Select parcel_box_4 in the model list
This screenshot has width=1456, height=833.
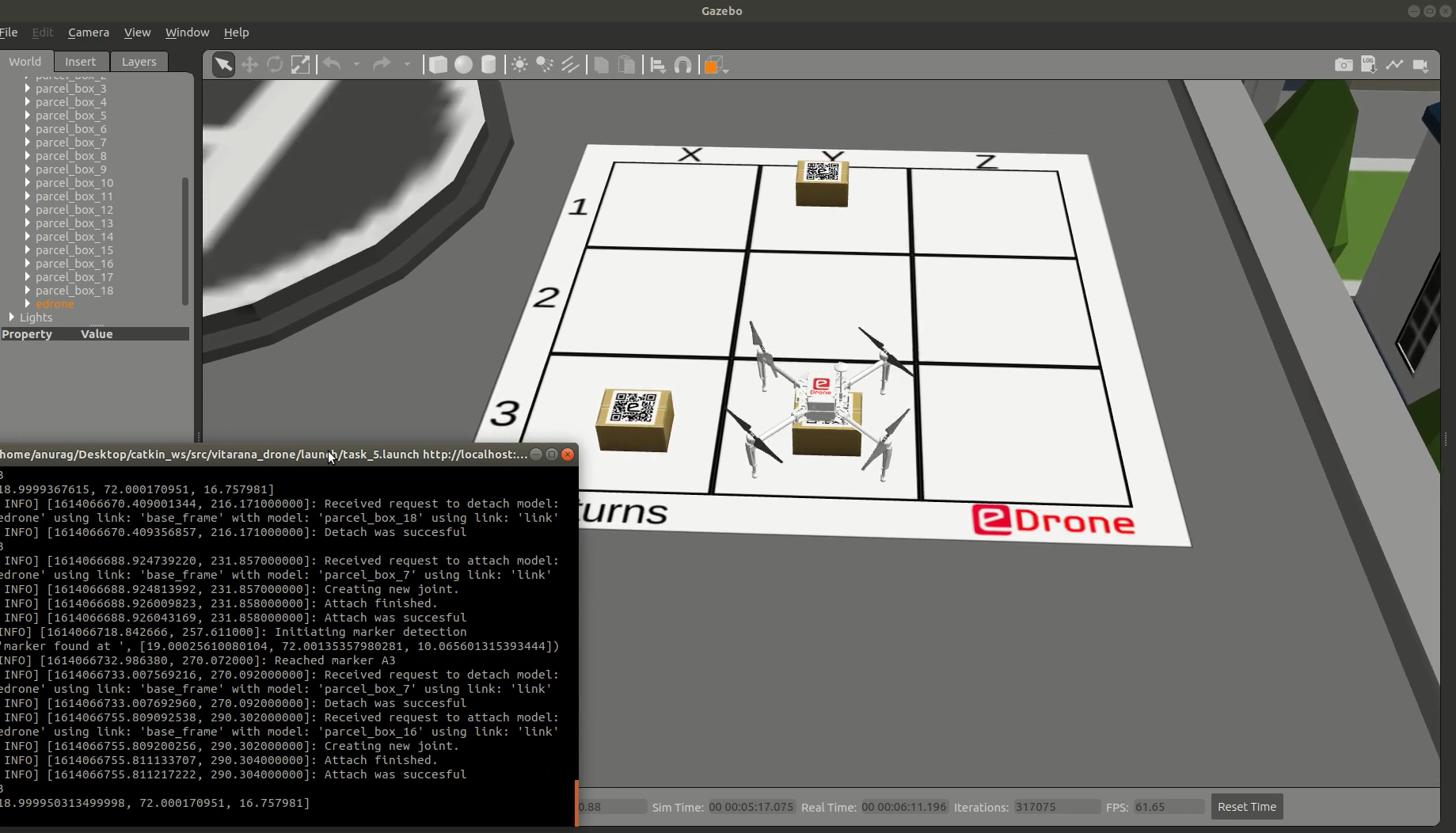pyautogui.click(x=71, y=102)
